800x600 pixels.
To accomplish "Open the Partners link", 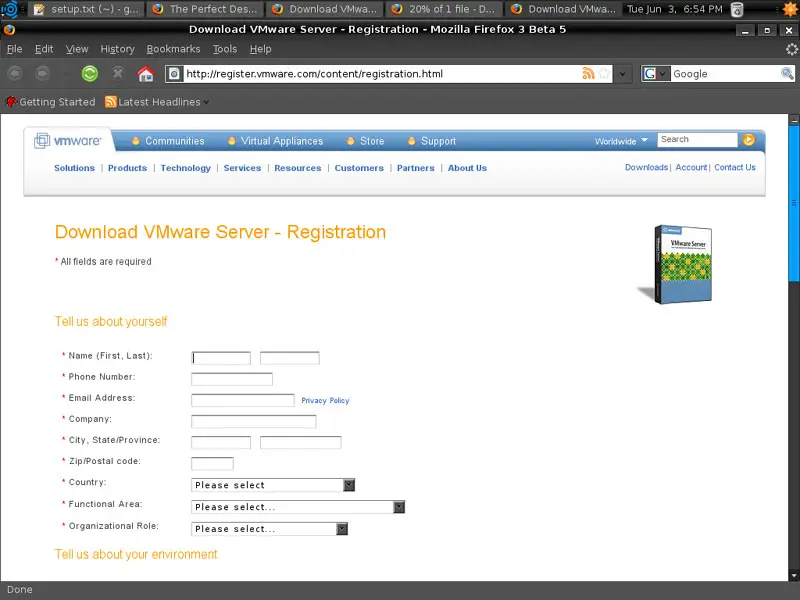I will click(x=416, y=168).
